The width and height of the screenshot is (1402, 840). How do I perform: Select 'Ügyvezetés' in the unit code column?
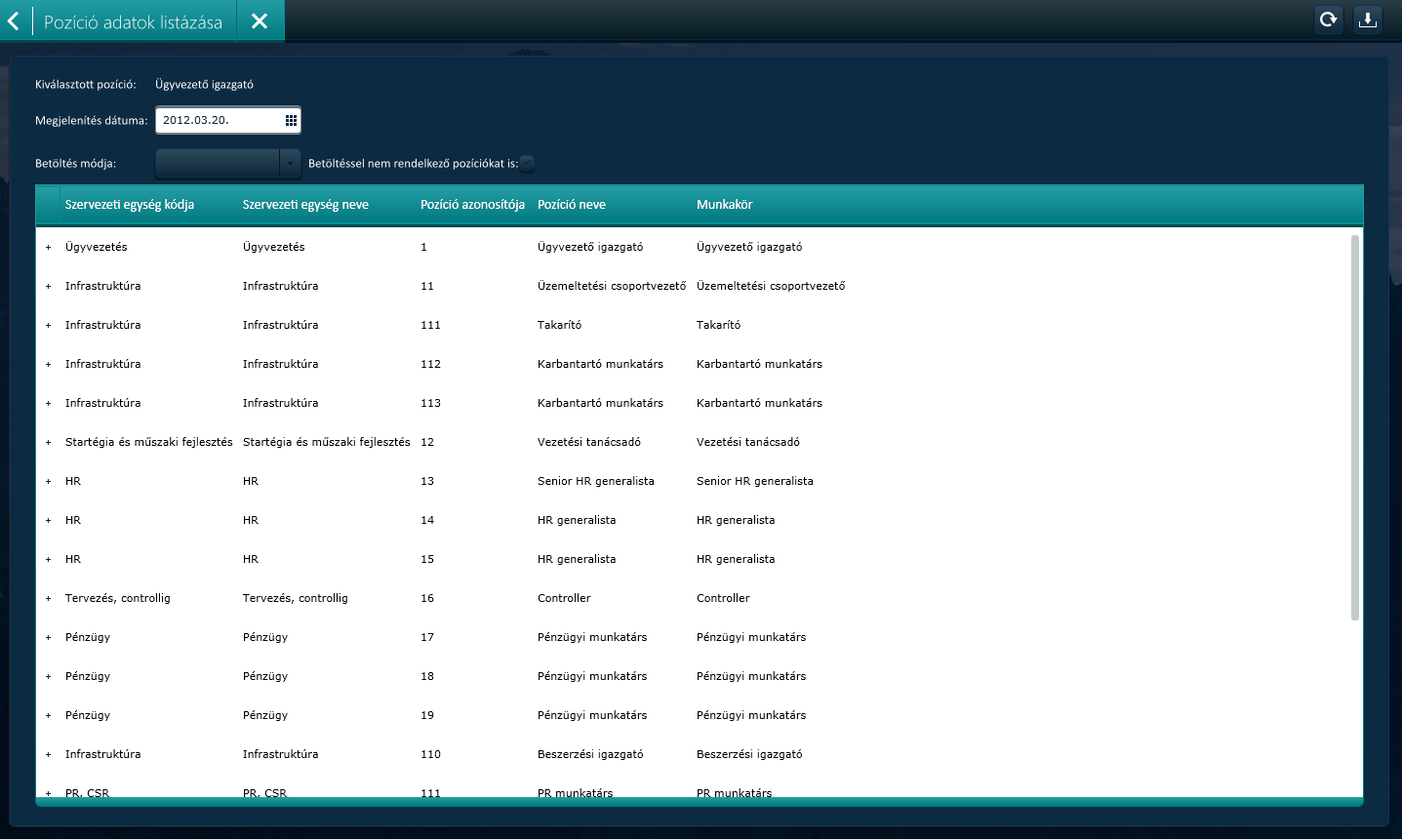point(97,247)
